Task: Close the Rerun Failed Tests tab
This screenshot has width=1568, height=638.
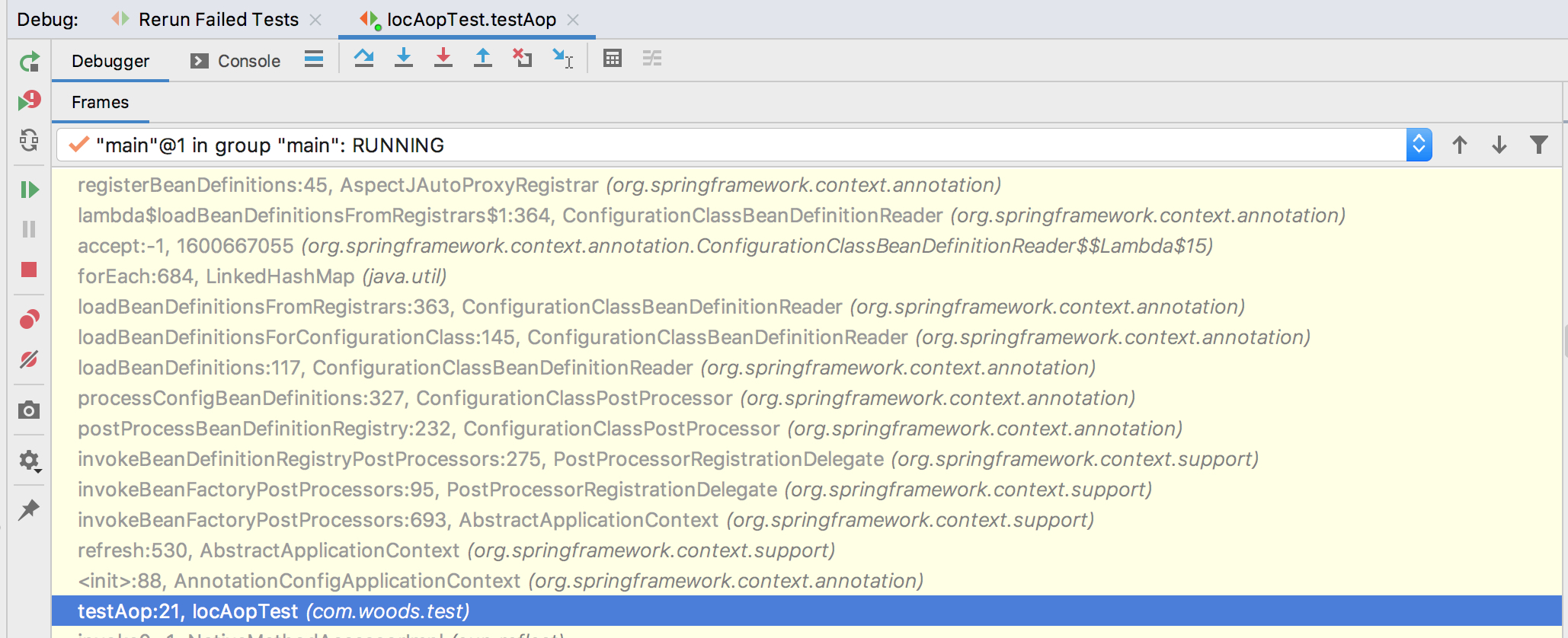Action: (315, 20)
